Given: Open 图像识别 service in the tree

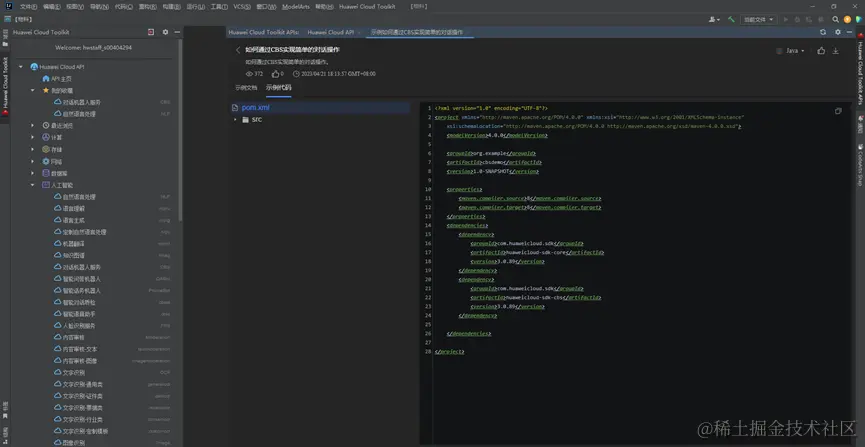Looking at the screenshot, I should [73, 443].
